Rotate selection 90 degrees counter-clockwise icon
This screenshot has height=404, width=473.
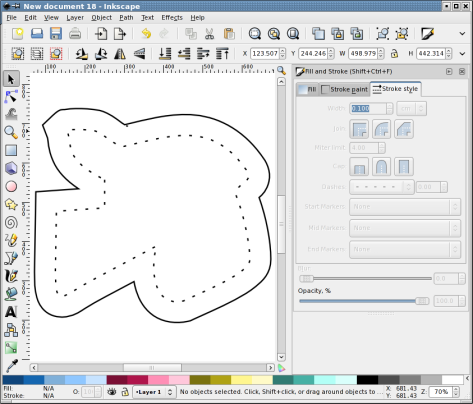tap(82, 53)
